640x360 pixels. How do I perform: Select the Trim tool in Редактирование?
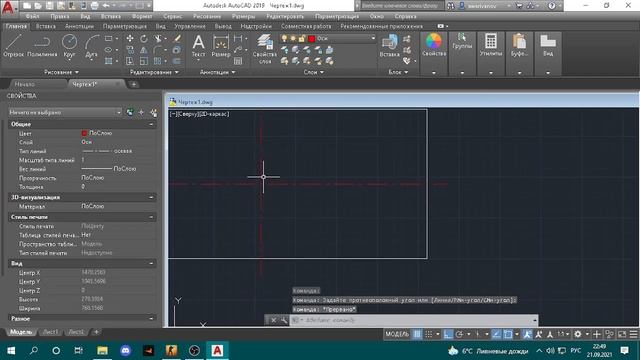[x=158, y=38]
